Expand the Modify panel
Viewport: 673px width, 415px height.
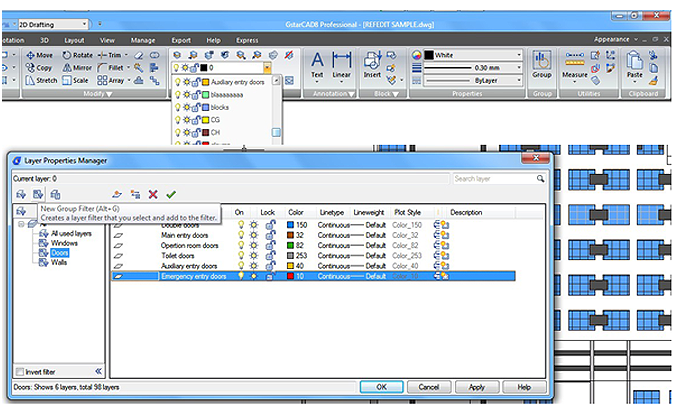pos(98,94)
